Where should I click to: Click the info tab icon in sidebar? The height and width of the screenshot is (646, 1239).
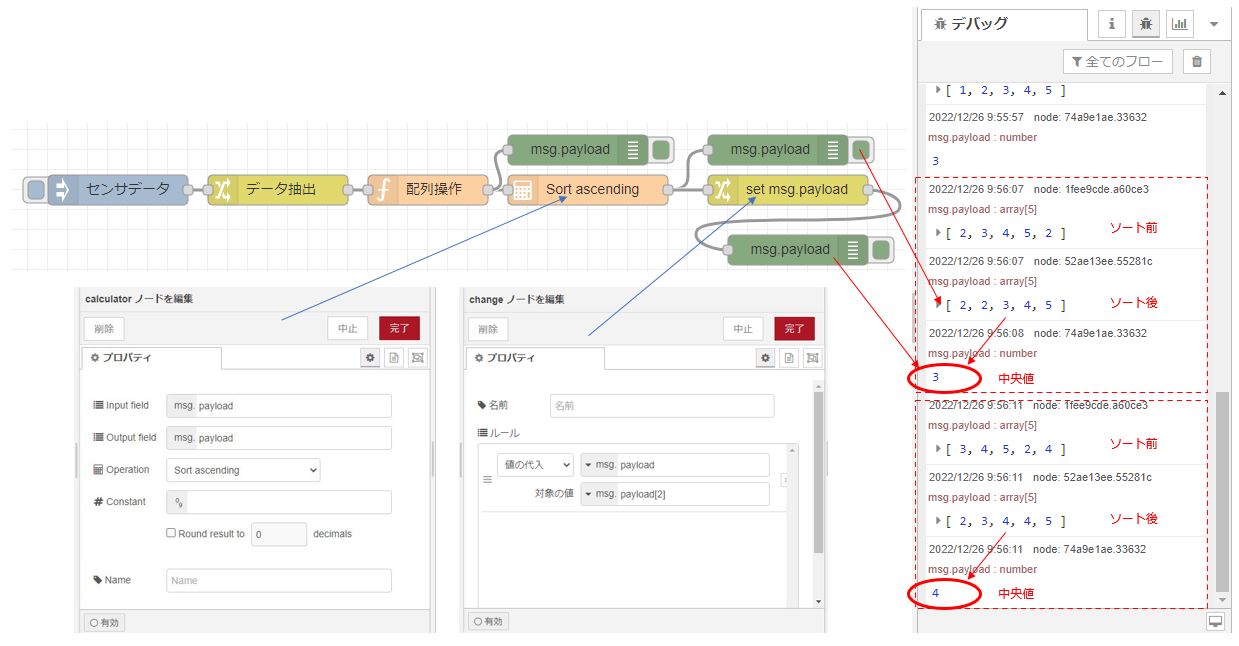coord(1111,24)
